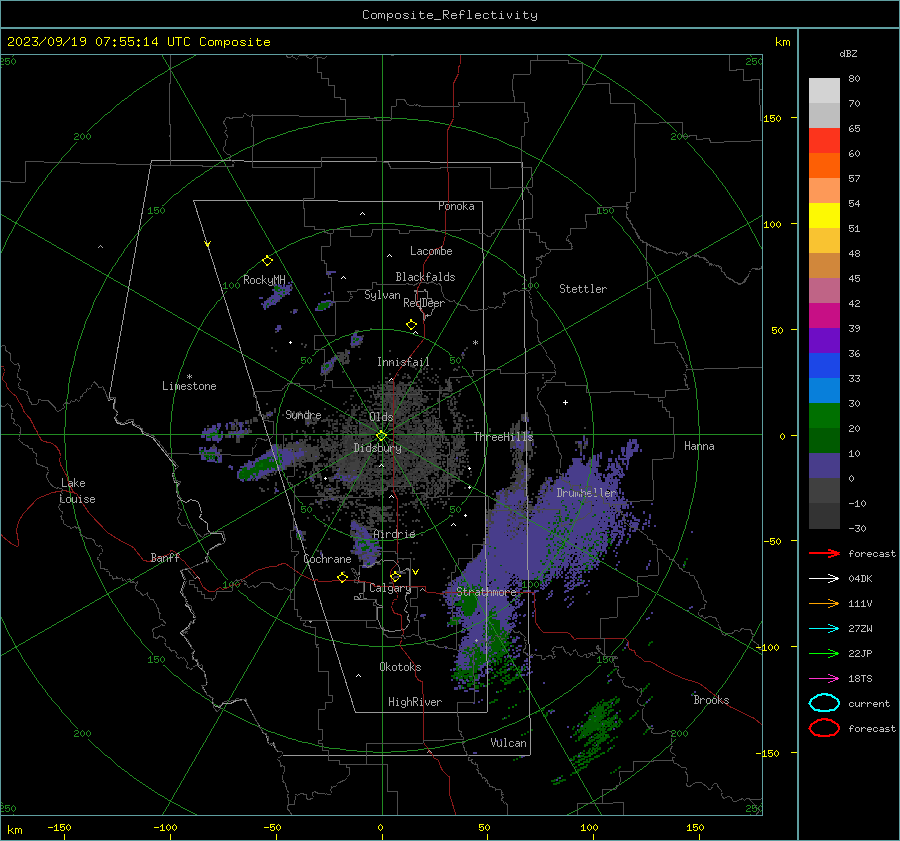Click the Blackfalds city label
This screenshot has width=900, height=841.
pos(425,277)
